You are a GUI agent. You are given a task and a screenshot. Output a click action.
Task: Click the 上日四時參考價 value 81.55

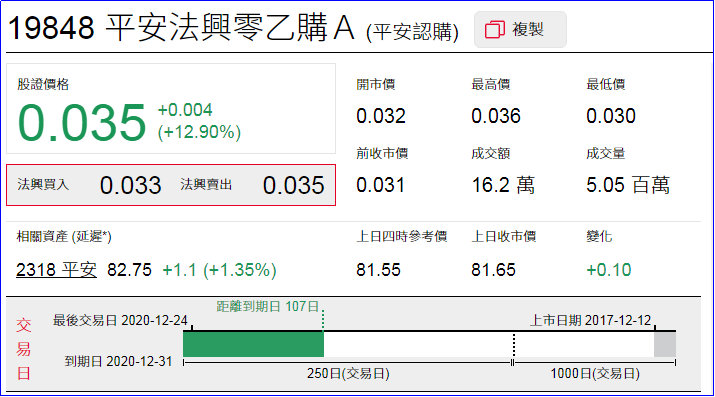click(378, 270)
